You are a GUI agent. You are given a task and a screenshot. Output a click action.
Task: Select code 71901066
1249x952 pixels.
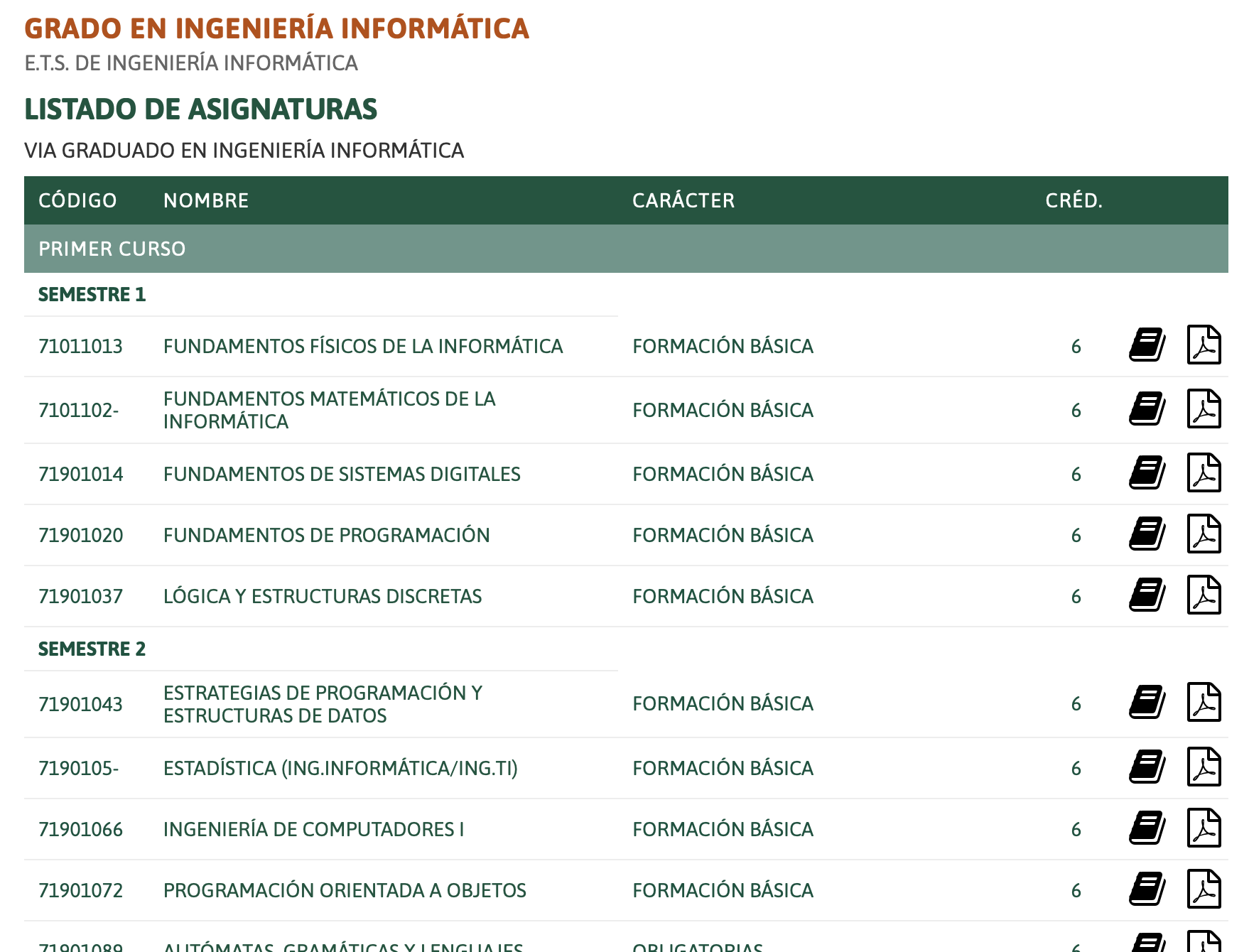click(80, 829)
